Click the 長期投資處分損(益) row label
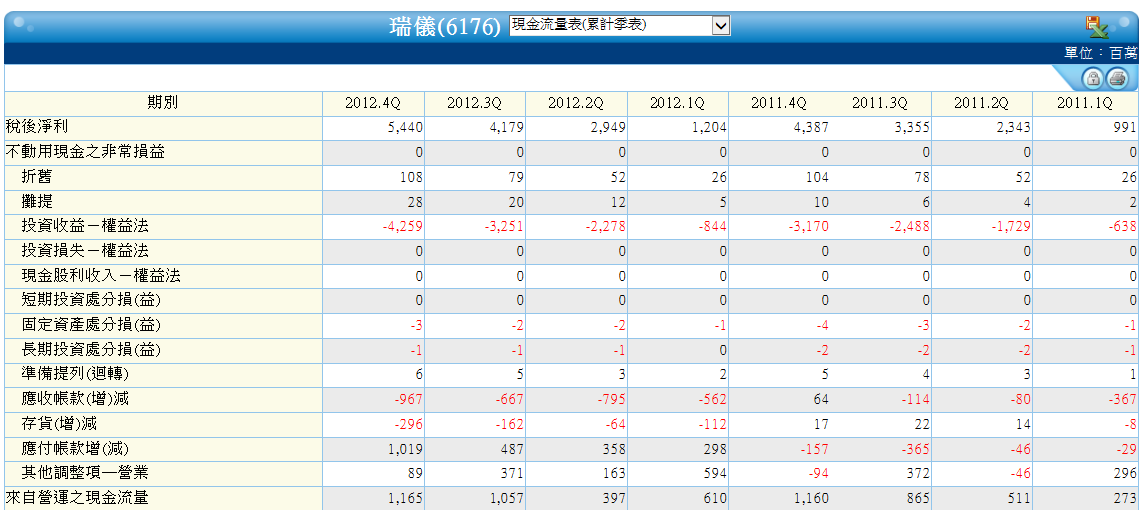The image size is (1144, 510). tap(91, 349)
